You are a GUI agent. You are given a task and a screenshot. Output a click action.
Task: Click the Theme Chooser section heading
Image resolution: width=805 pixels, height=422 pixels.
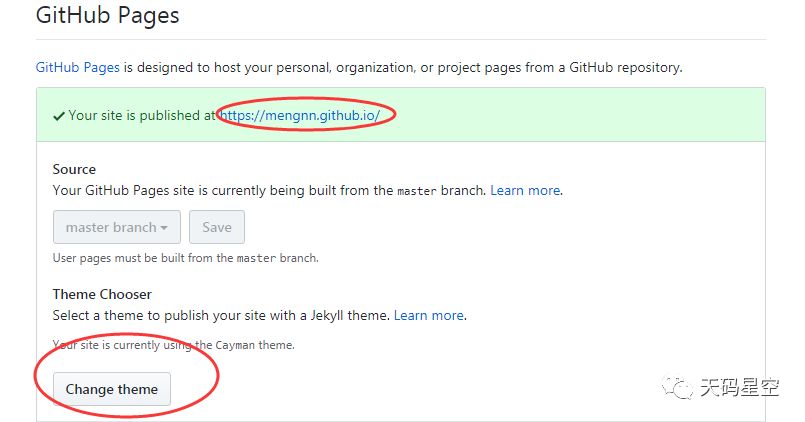pyautogui.click(x=102, y=294)
